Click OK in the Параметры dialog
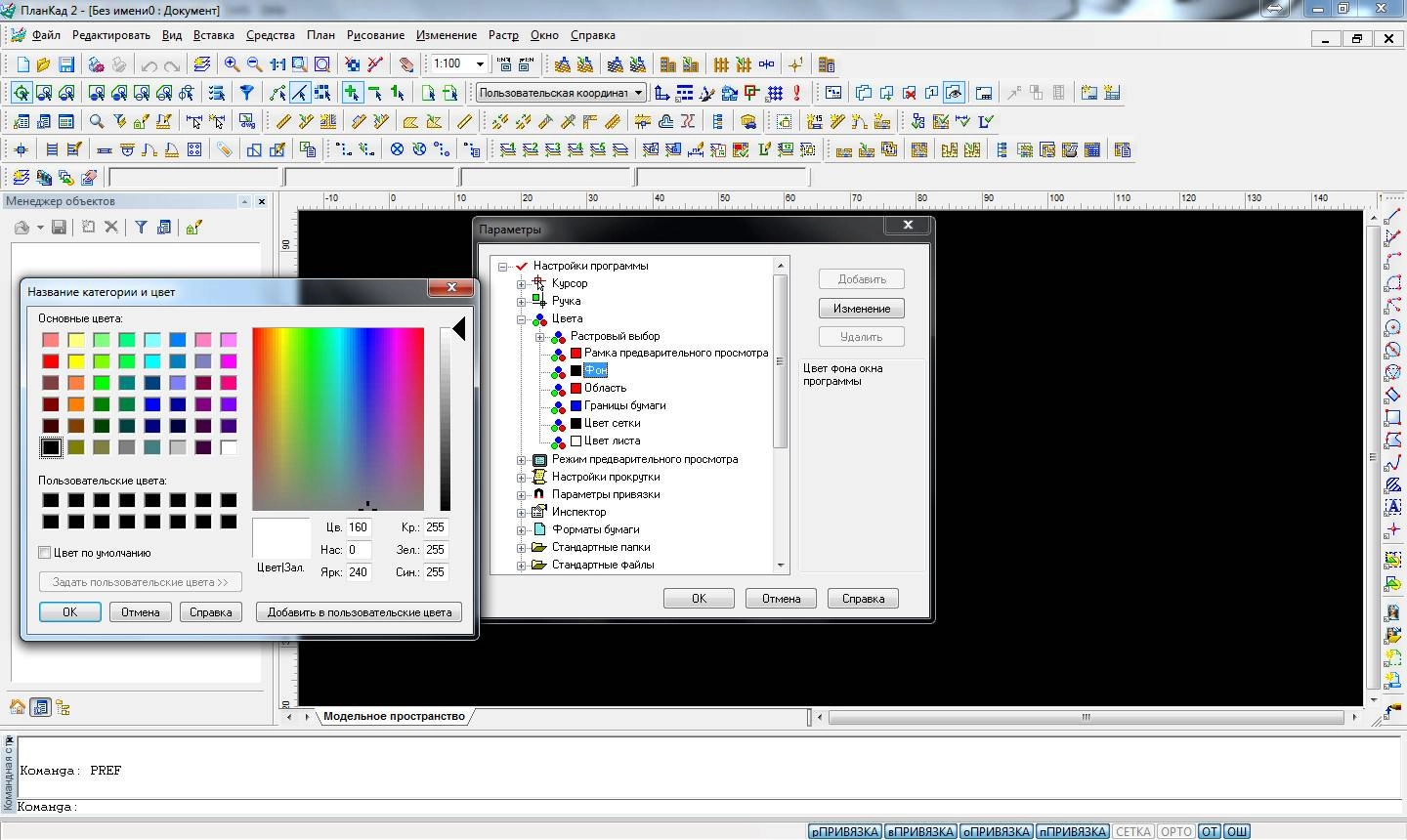The width and height of the screenshot is (1407, 840). tap(699, 599)
